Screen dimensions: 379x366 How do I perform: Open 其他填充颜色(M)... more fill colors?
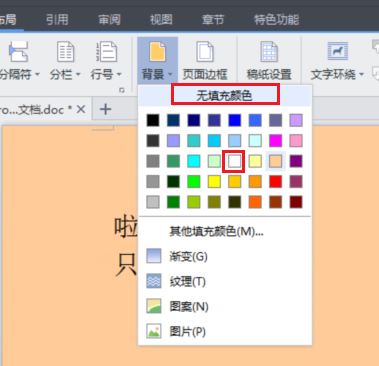216,231
